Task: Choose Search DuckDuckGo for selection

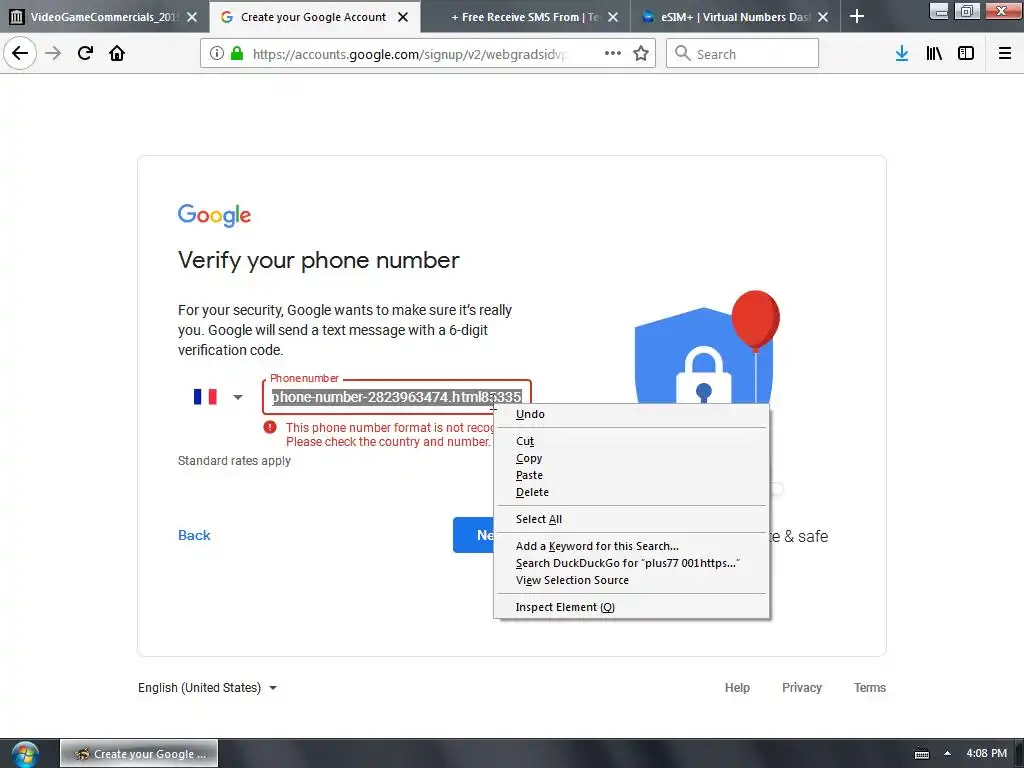Action: click(x=632, y=563)
